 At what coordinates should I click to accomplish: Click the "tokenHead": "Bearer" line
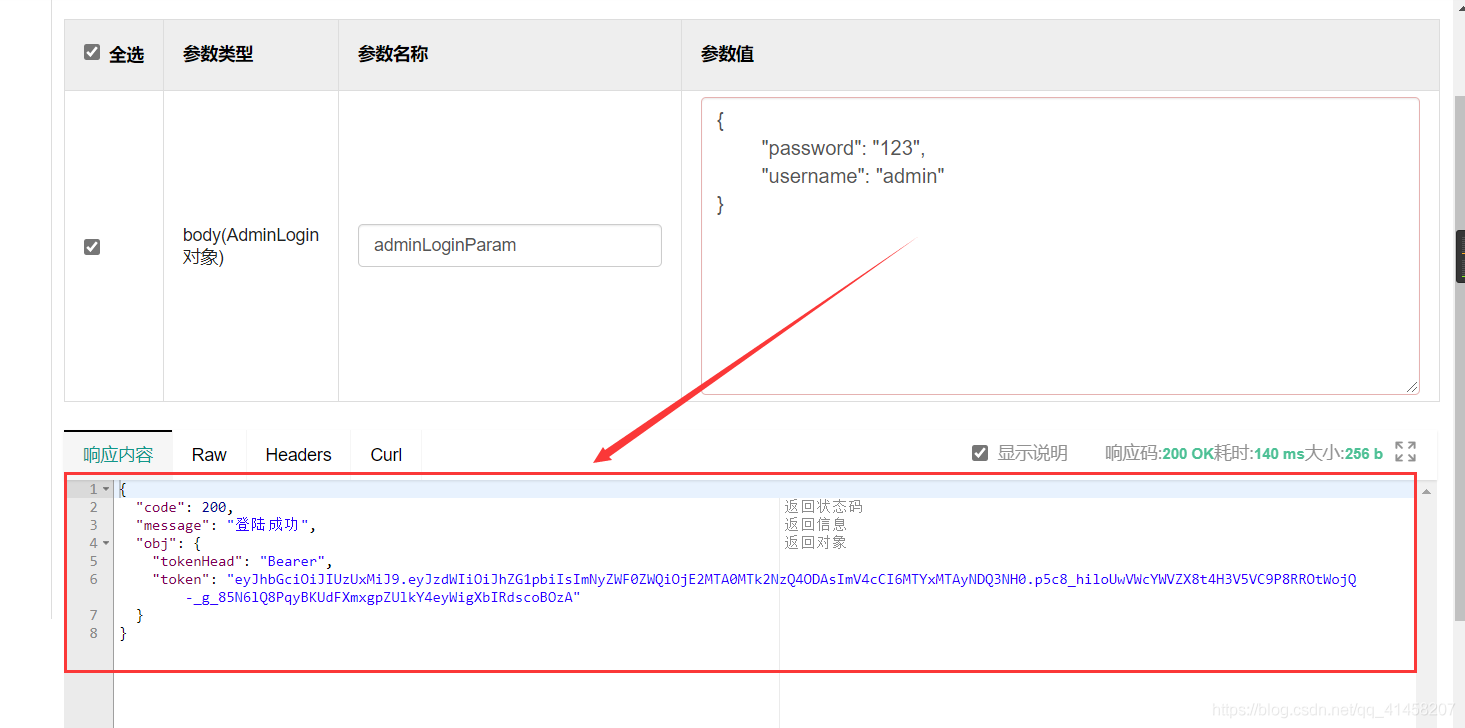coord(242,561)
